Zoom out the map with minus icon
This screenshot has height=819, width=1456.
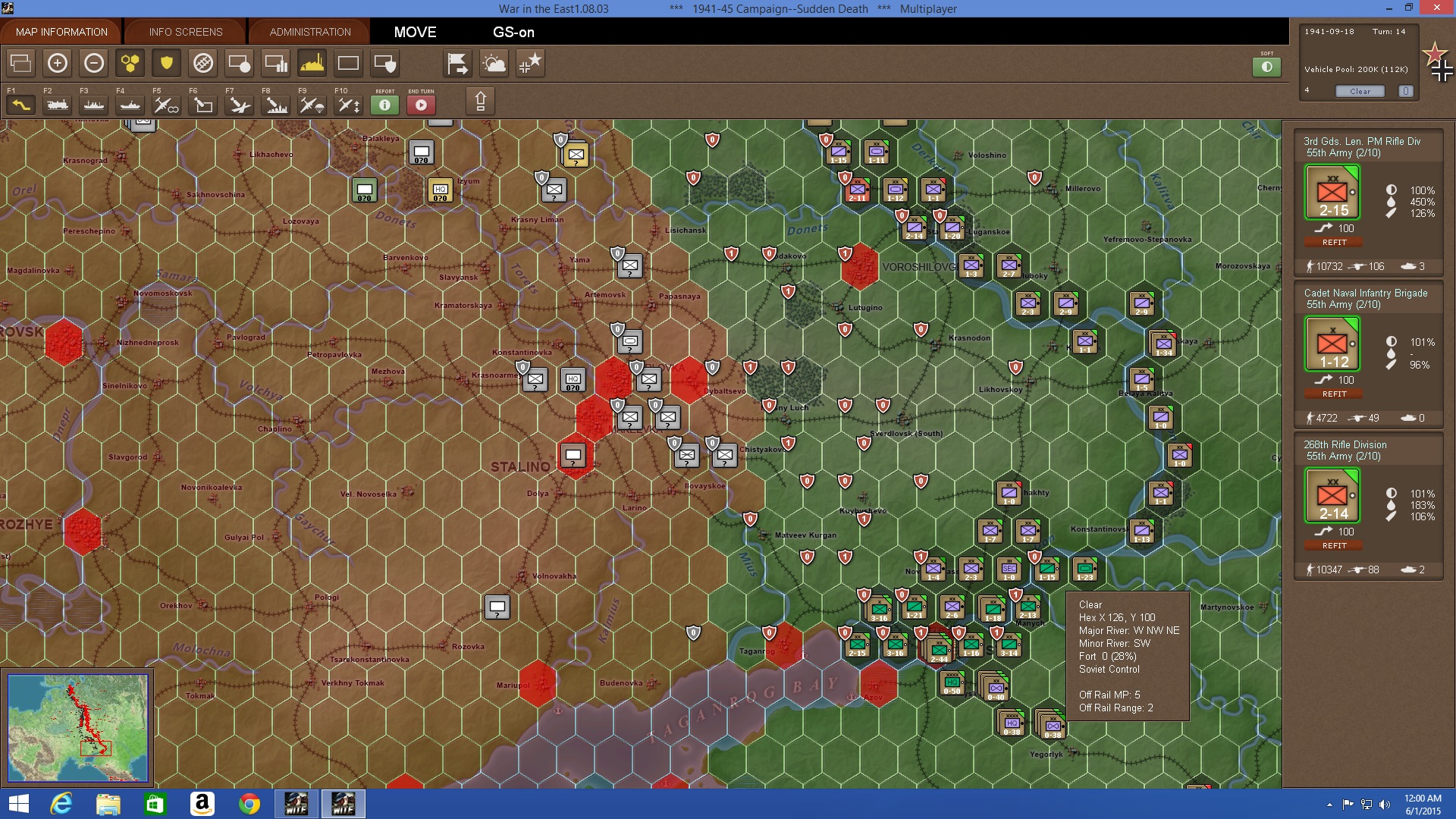tap(94, 63)
